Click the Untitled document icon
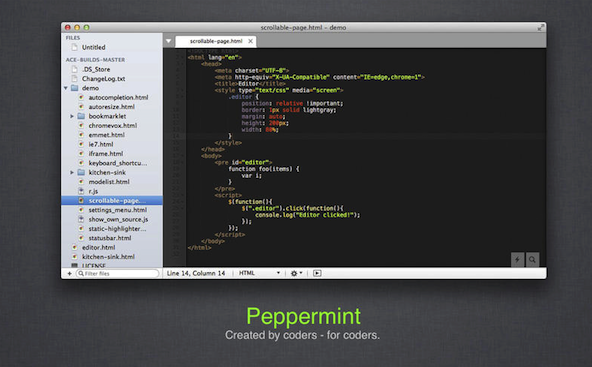 [74, 47]
